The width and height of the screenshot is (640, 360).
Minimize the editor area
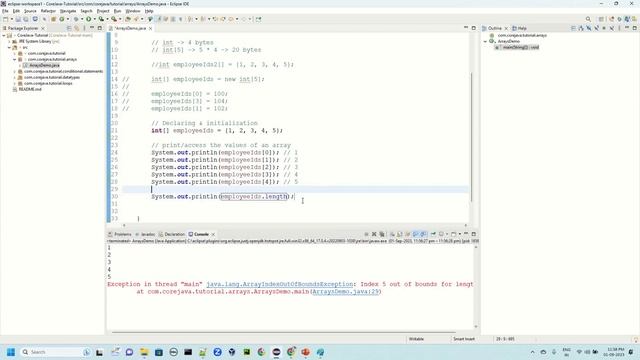pos(466,28)
